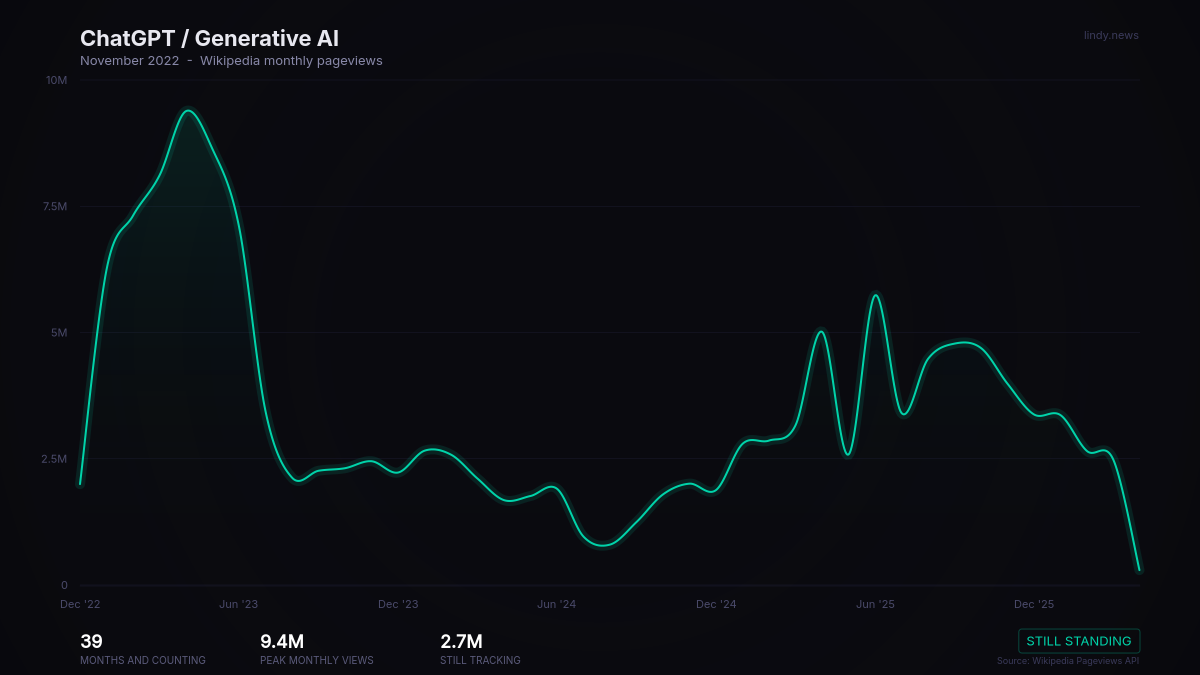Select the "PEAK MONTHLY VIEWS" caption
Image resolution: width=1200 pixels, height=675 pixels.
click(317, 660)
